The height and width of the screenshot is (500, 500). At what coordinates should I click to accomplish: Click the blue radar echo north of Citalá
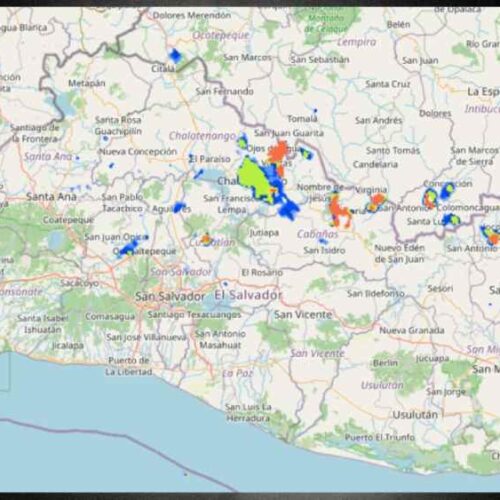click(x=175, y=55)
